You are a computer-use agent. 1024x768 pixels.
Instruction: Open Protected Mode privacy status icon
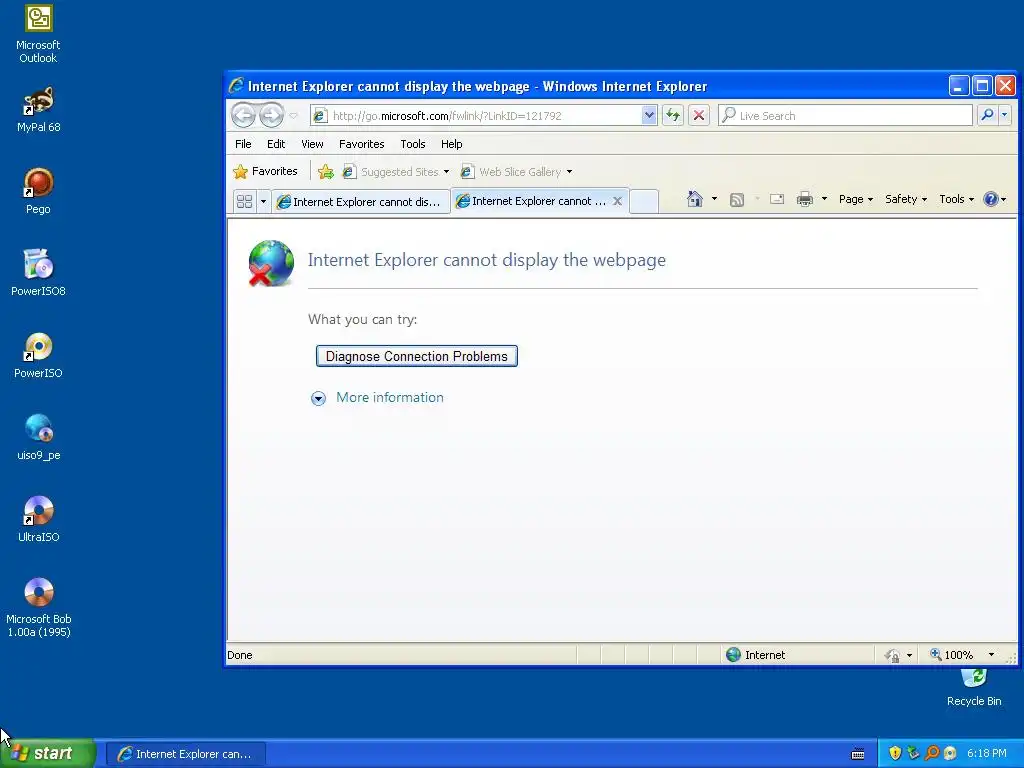point(892,655)
